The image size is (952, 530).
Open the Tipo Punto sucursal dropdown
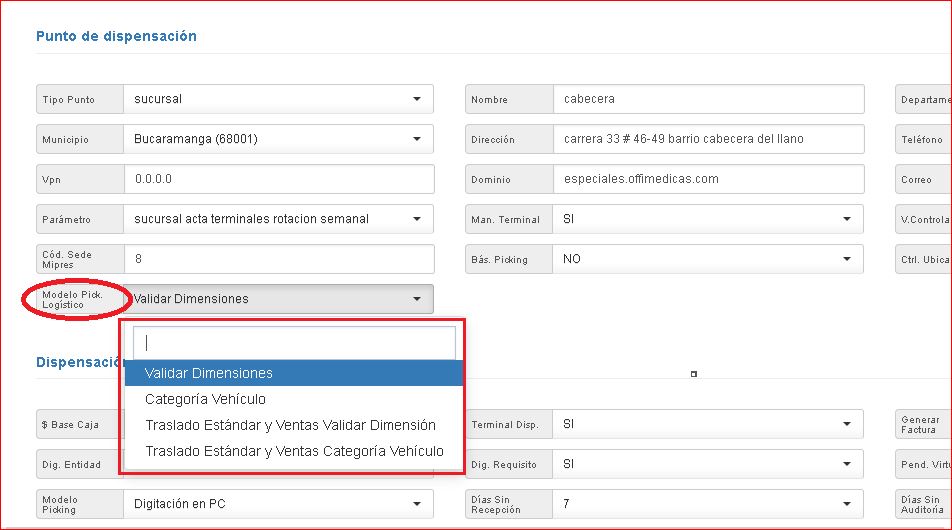click(x=278, y=99)
